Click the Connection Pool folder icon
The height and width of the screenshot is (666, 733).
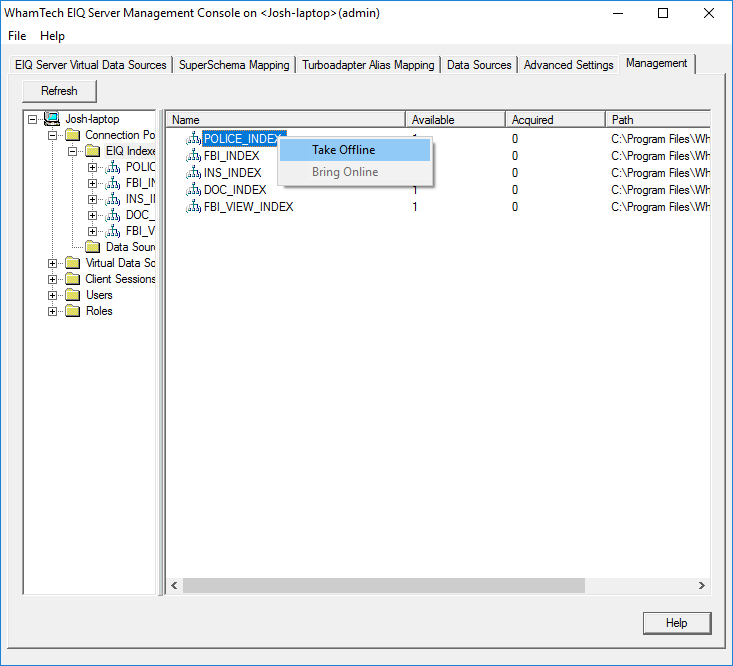point(72,135)
